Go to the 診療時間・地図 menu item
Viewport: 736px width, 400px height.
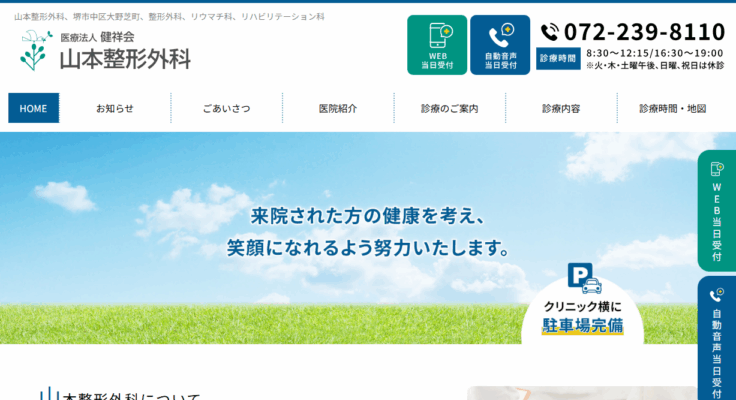(x=673, y=108)
